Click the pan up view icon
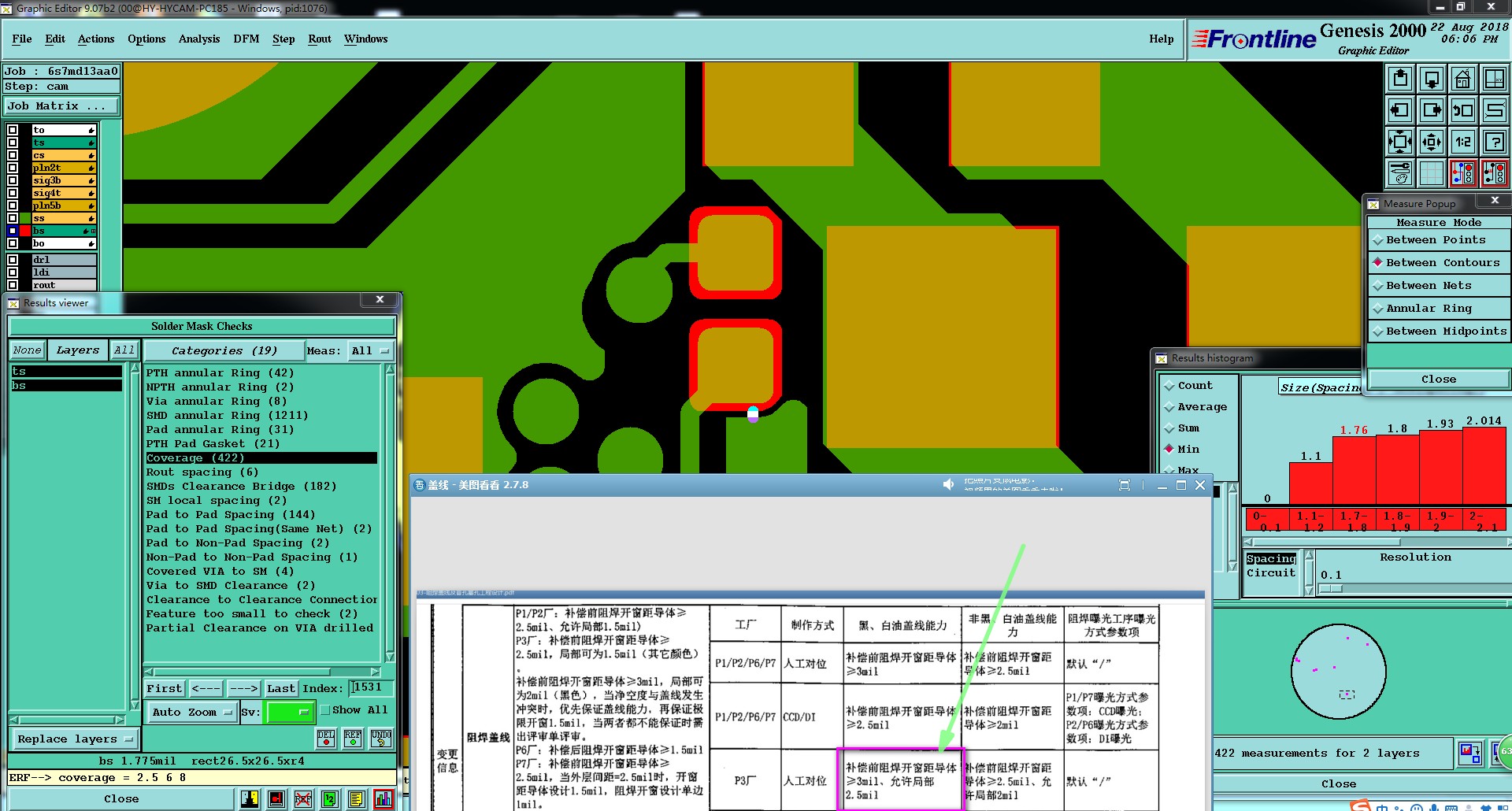 (x=1400, y=79)
